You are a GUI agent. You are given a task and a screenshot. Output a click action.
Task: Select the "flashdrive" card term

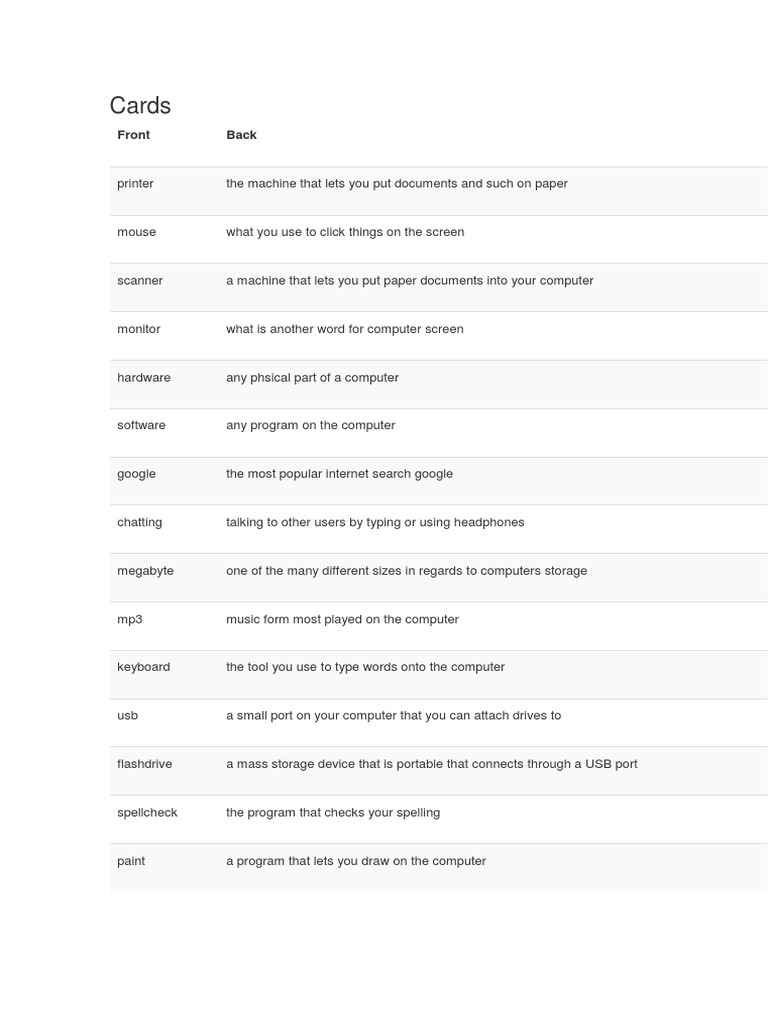[x=144, y=764]
